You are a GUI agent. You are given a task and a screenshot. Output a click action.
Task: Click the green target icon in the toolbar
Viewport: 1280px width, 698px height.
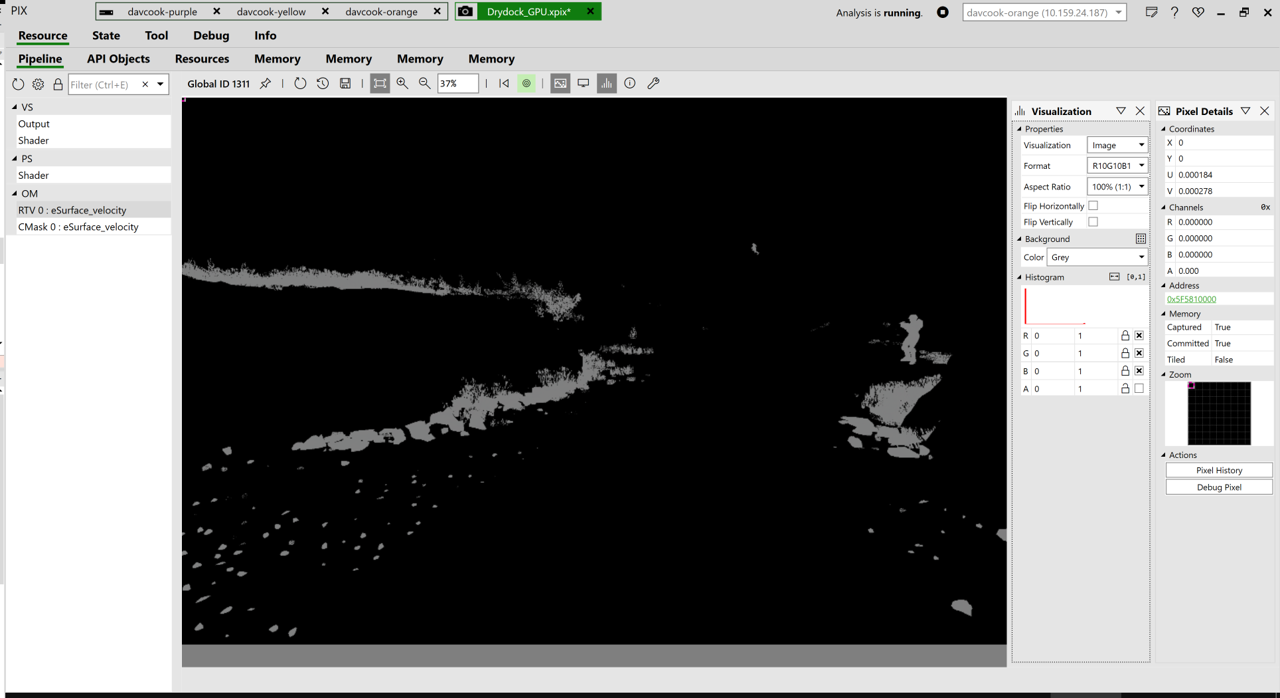[x=526, y=84]
